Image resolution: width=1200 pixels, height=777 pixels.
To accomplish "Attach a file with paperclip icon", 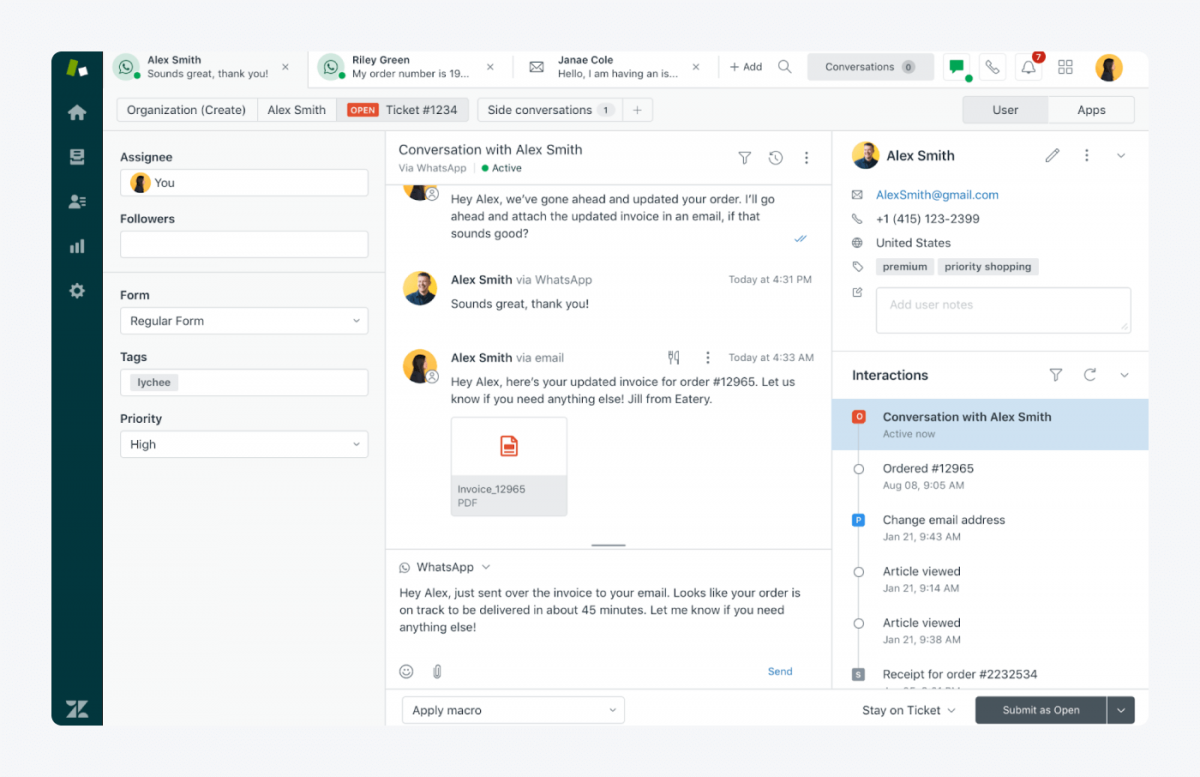I will pyautogui.click(x=437, y=672).
